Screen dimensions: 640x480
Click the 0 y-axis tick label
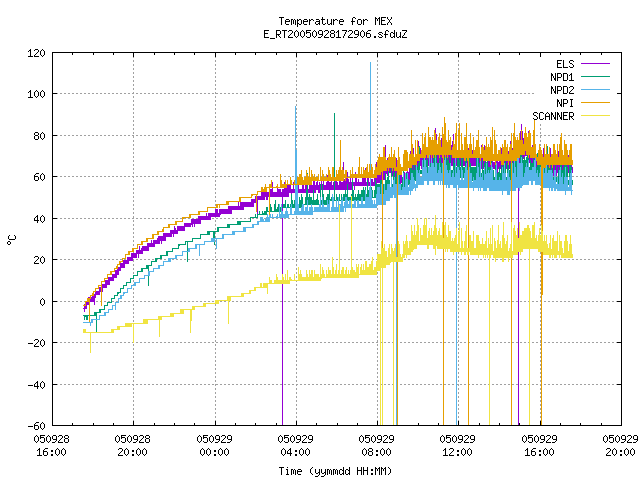(x=42, y=302)
